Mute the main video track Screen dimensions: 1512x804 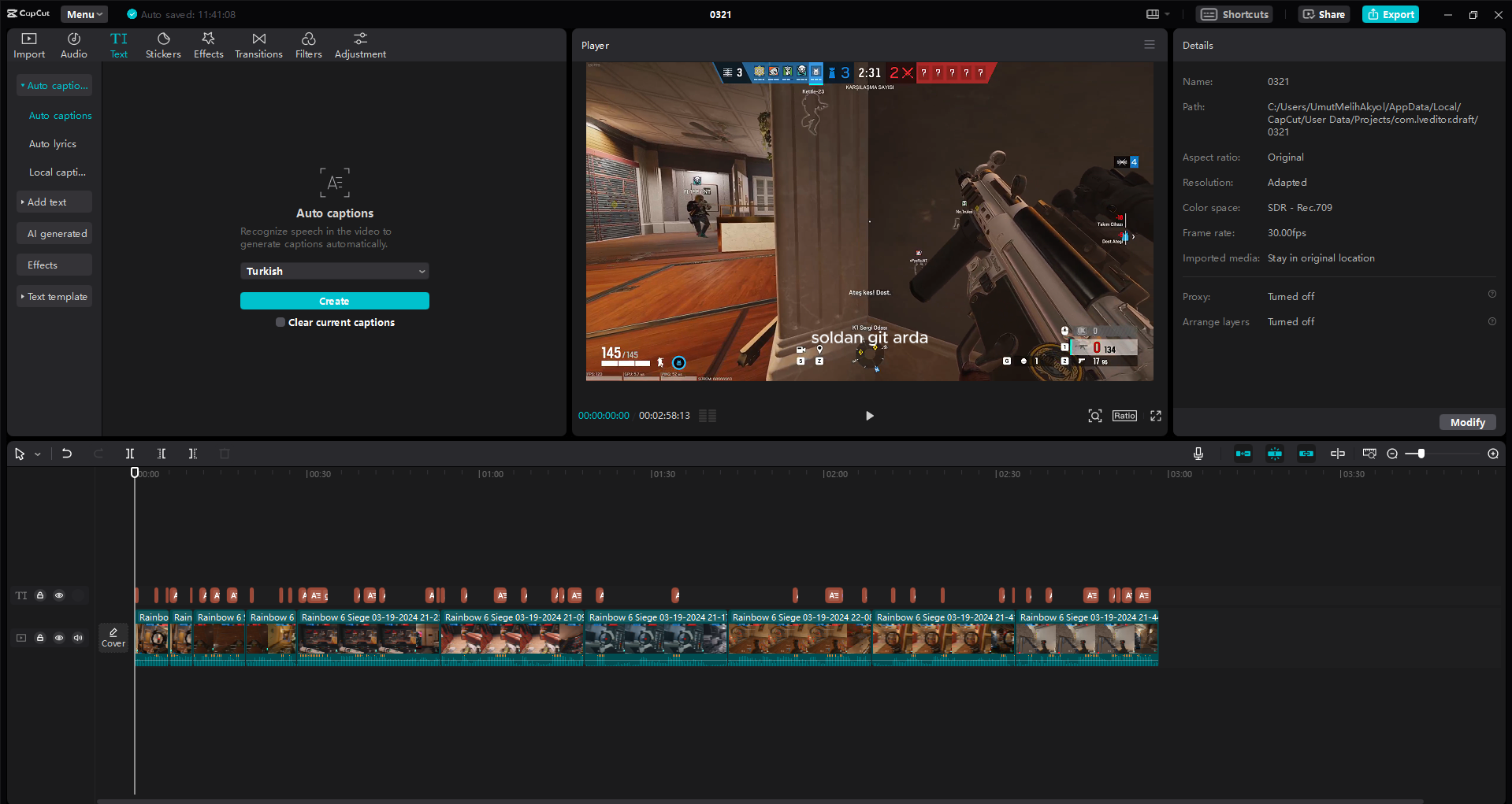tap(78, 638)
